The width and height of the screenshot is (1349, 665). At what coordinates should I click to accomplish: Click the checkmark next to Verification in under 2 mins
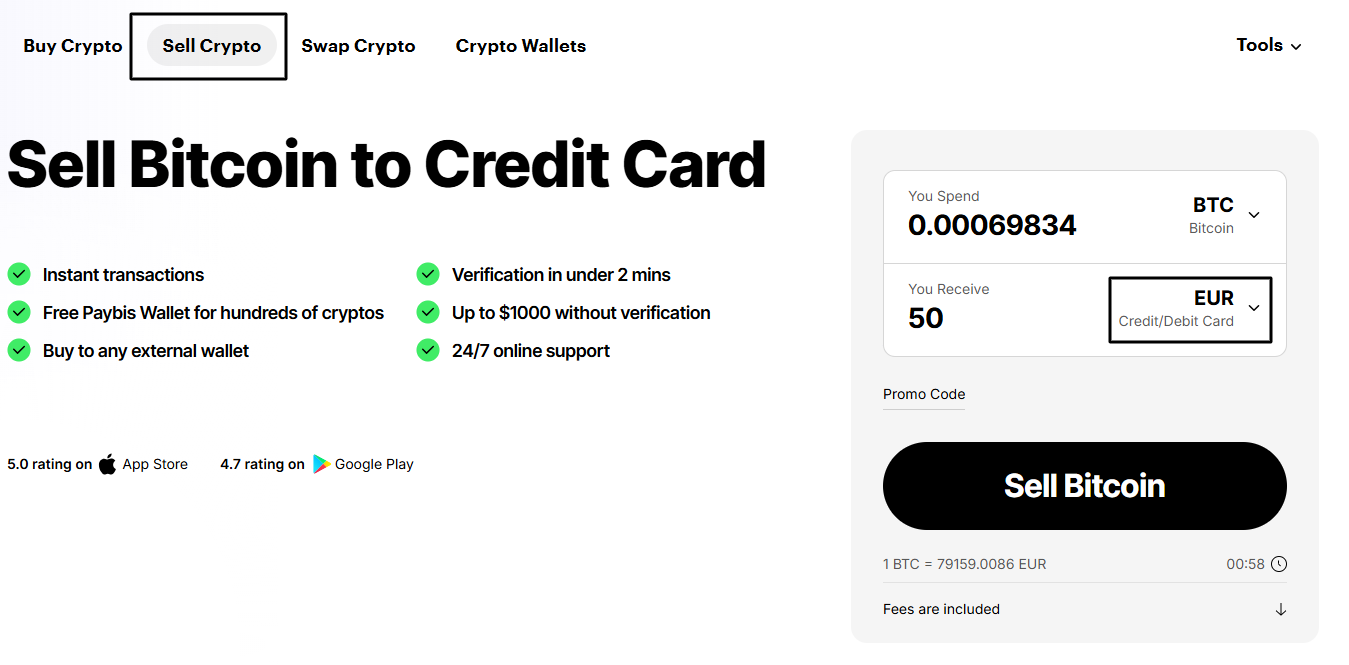pos(427,274)
